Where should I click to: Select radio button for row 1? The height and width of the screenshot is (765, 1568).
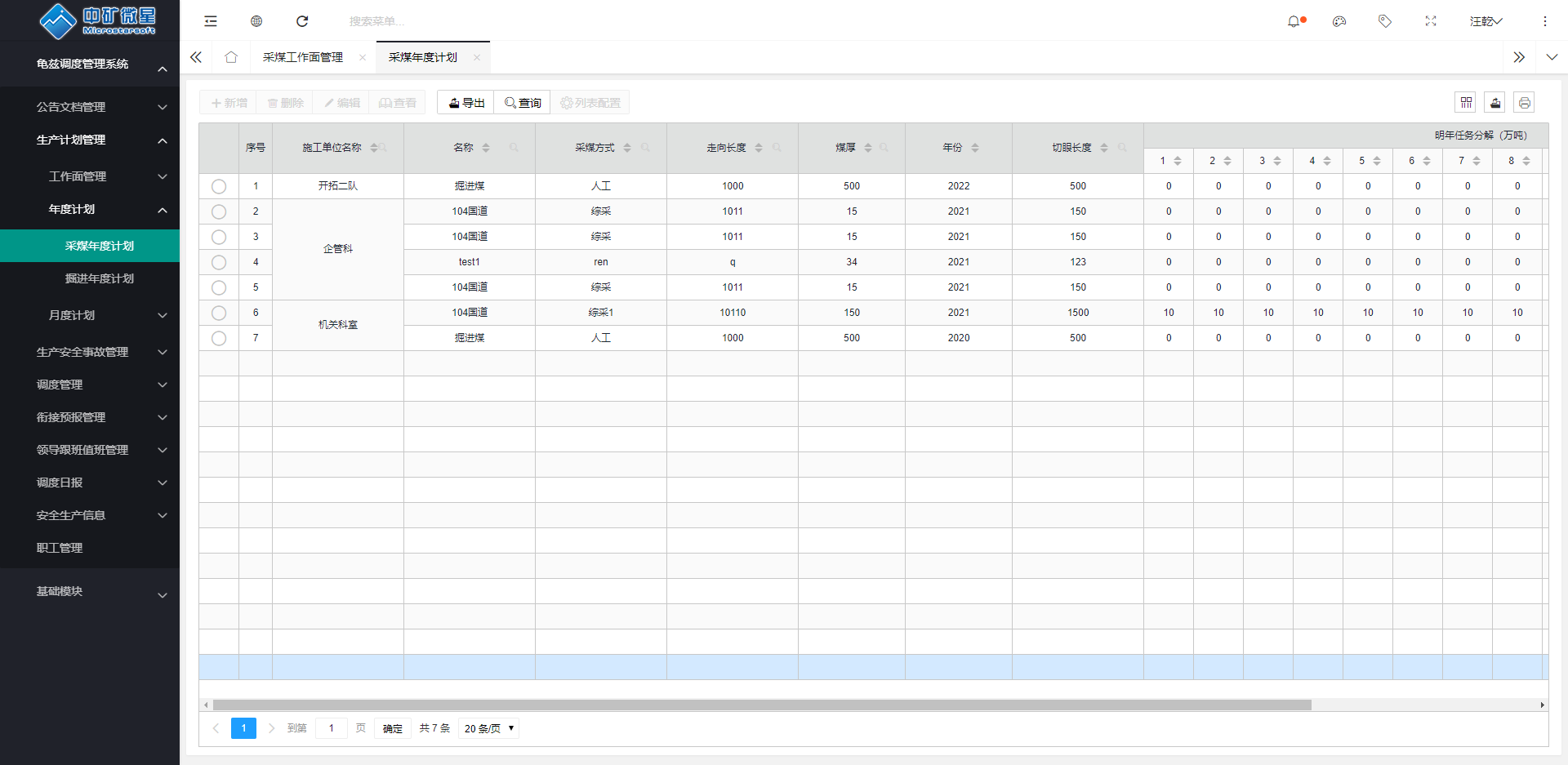pyautogui.click(x=219, y=186)
